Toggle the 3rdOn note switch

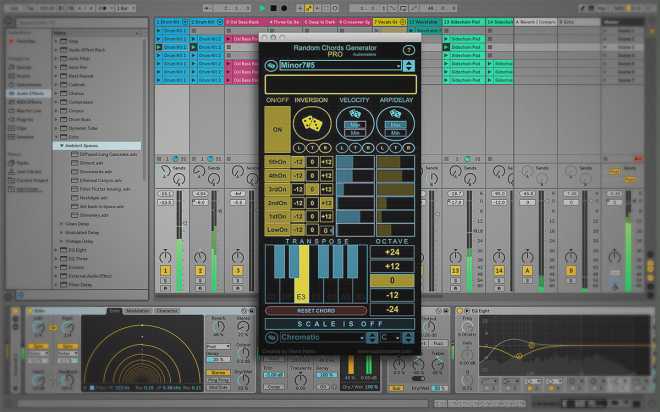pyautogui.click(x=277, y=189)
